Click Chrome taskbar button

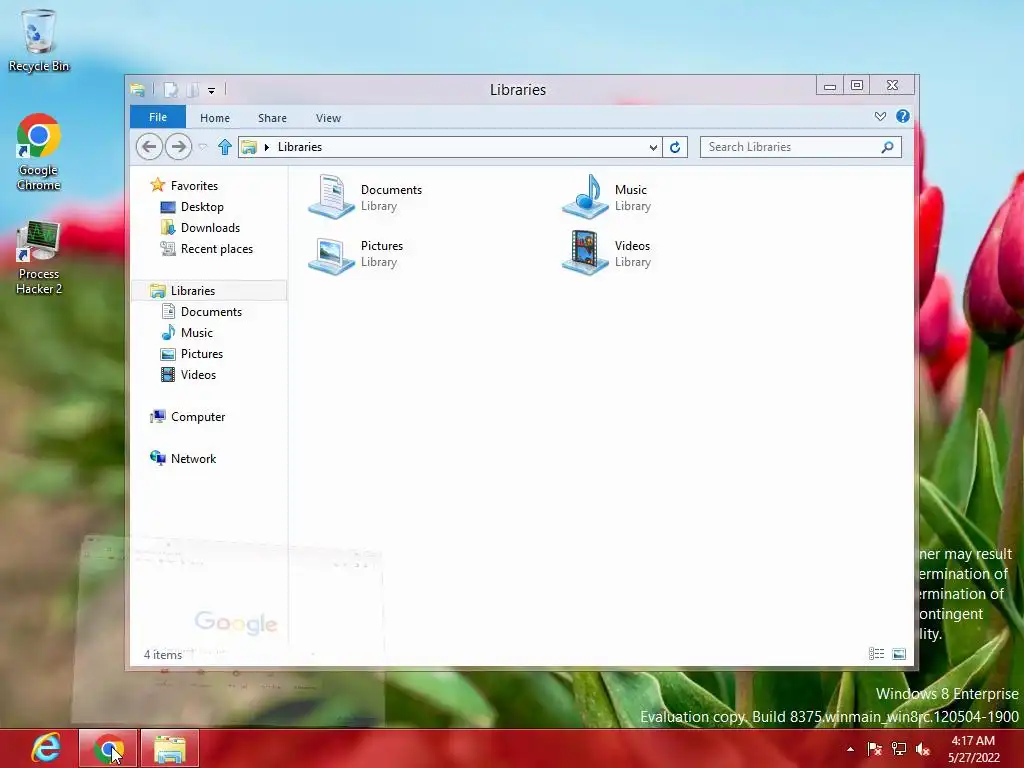point(108,748)
